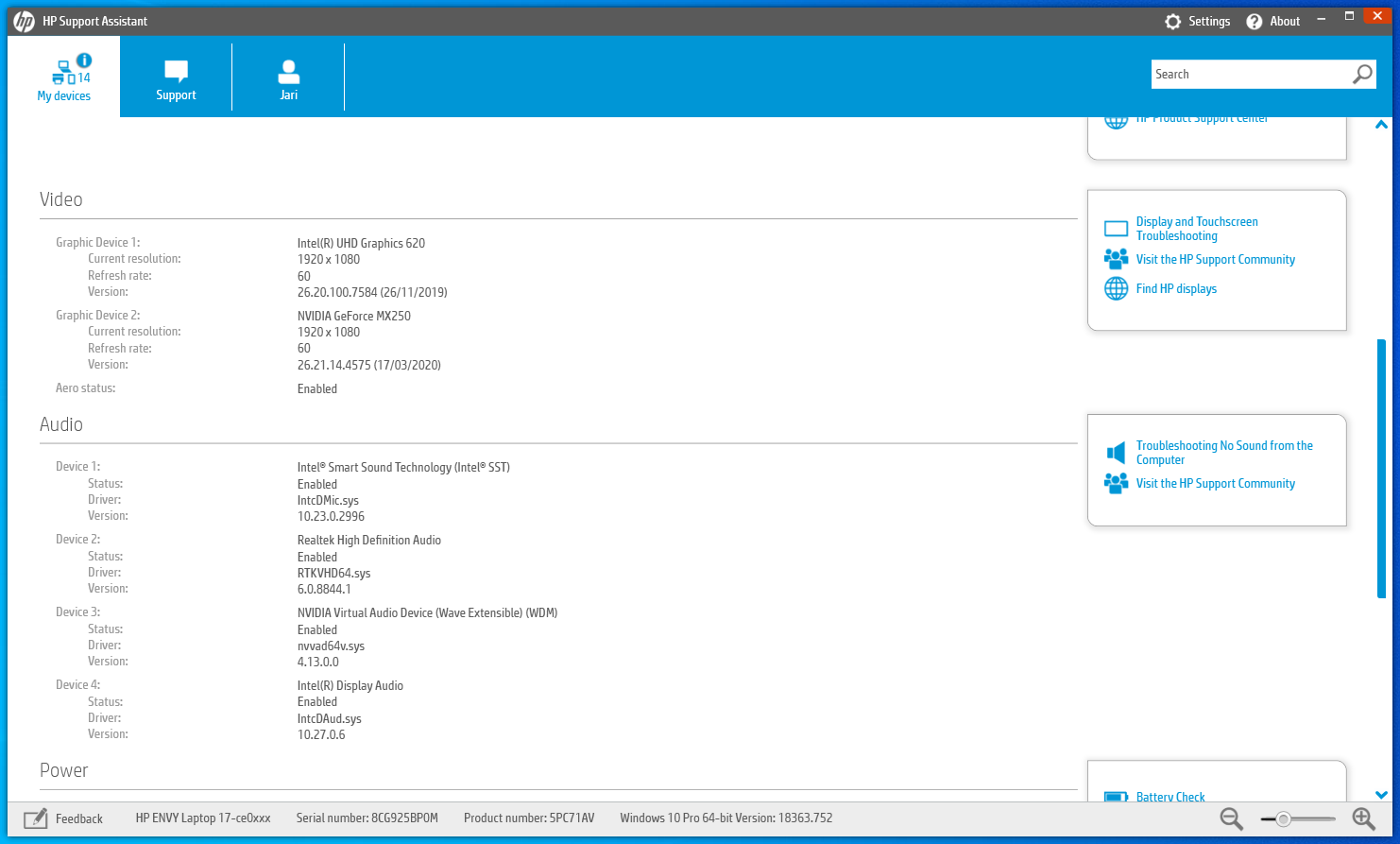This screenshot has width=1400, height=844.
Task: Zoom out using the minus magnifier
Action: [x=1231, y=818]
